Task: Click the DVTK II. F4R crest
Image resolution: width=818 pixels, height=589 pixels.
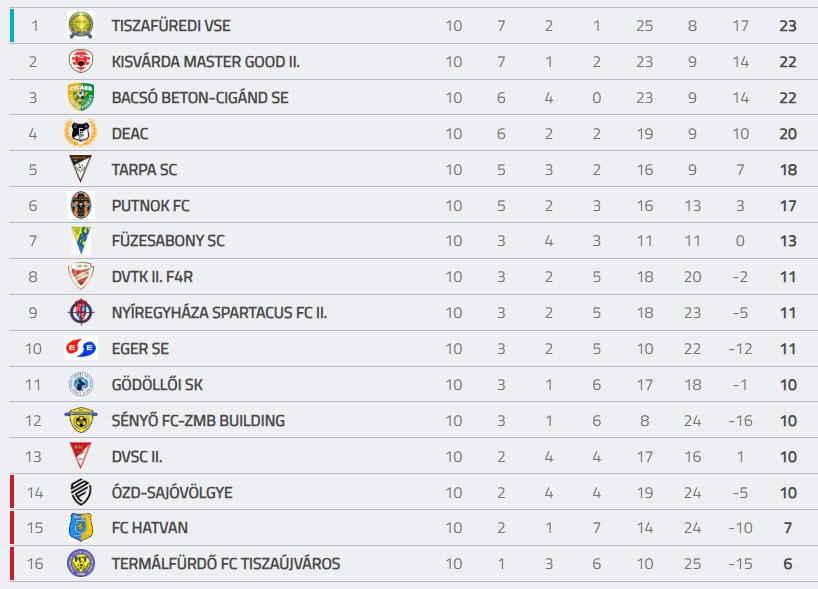Action: pyautogui.click(x=80, y=277)
